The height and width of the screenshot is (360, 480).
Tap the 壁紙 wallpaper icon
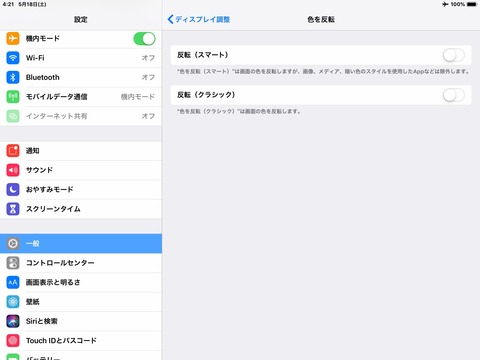point(13,302)
